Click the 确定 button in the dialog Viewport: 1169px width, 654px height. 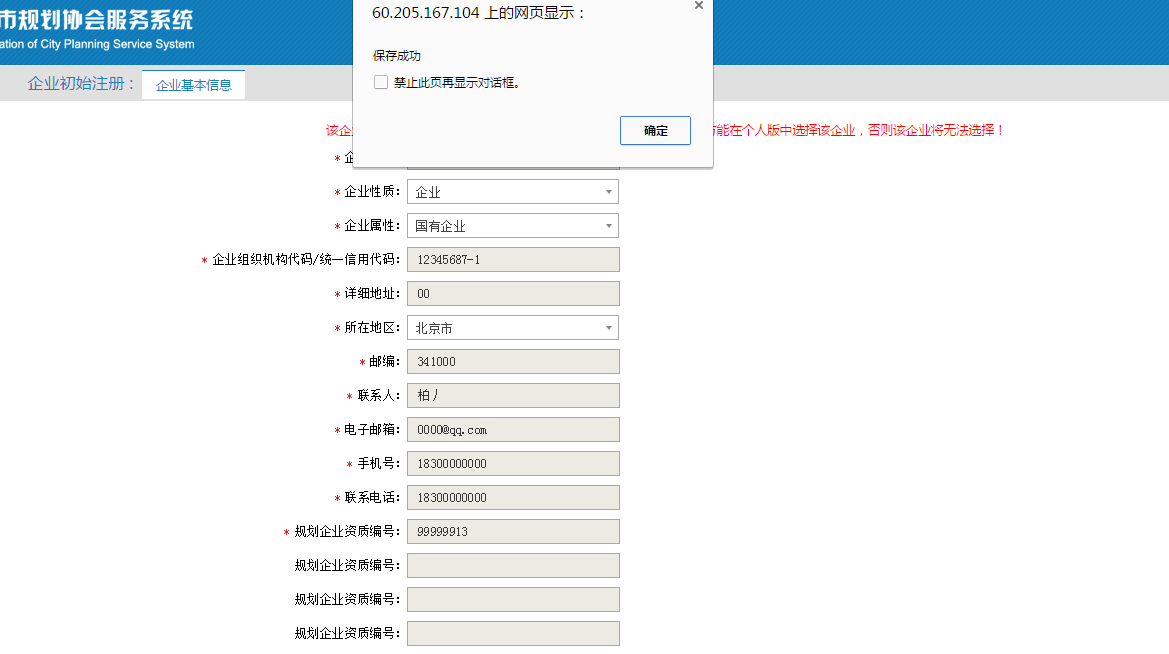tap(655, 131)
